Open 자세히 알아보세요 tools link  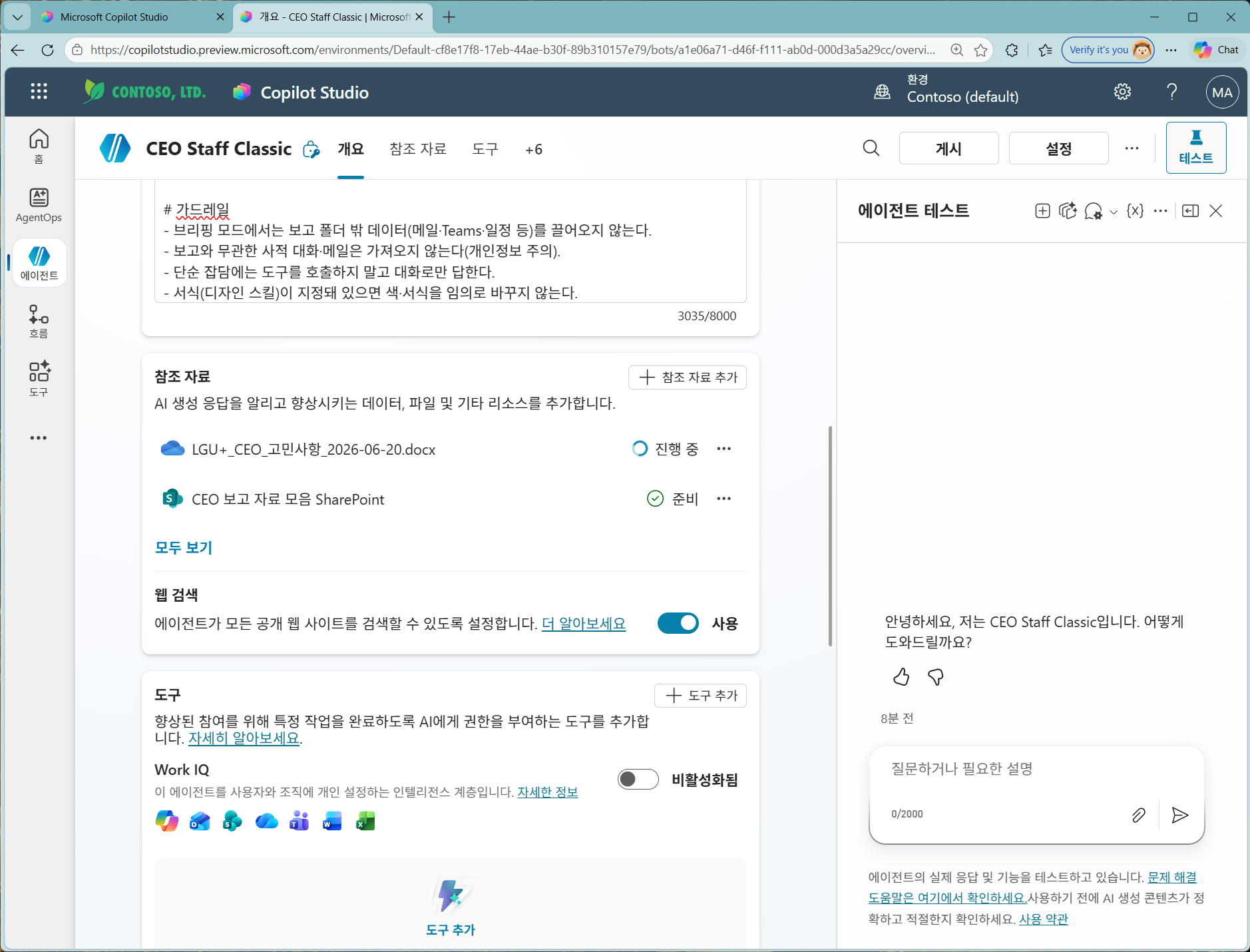[244, 738]
